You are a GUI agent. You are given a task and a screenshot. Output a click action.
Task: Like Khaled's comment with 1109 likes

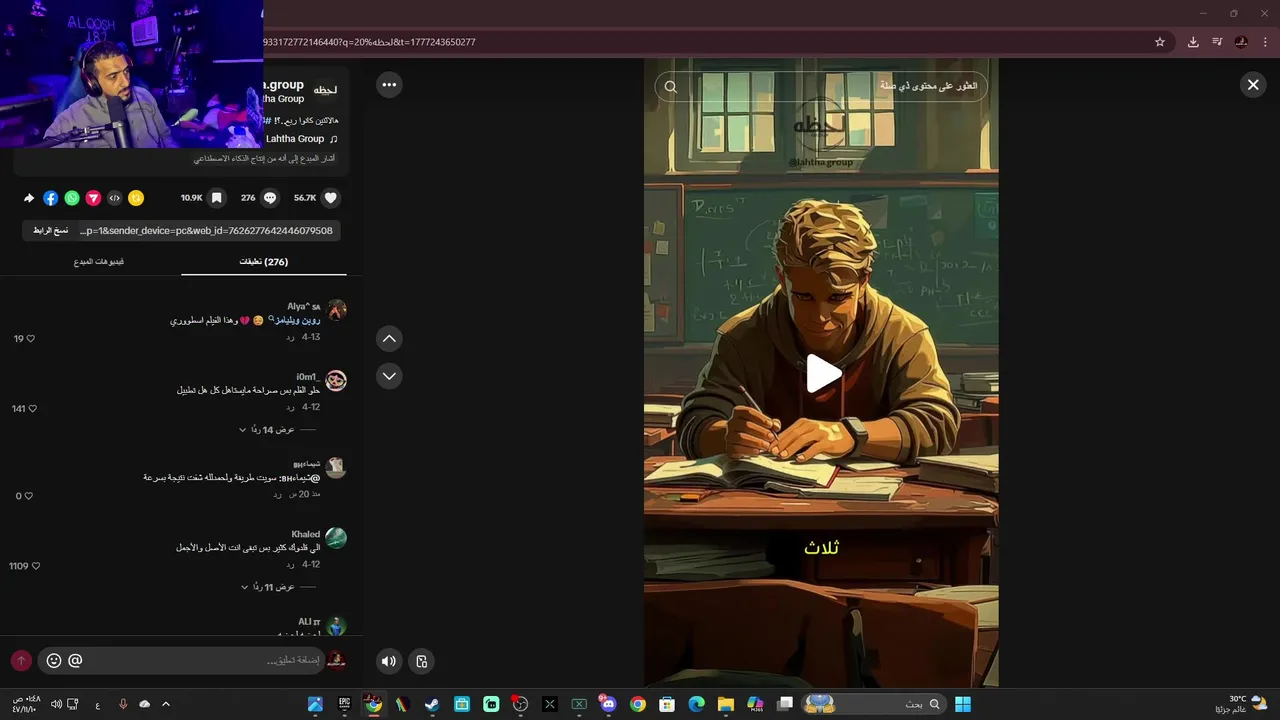[x=36, y=566]
